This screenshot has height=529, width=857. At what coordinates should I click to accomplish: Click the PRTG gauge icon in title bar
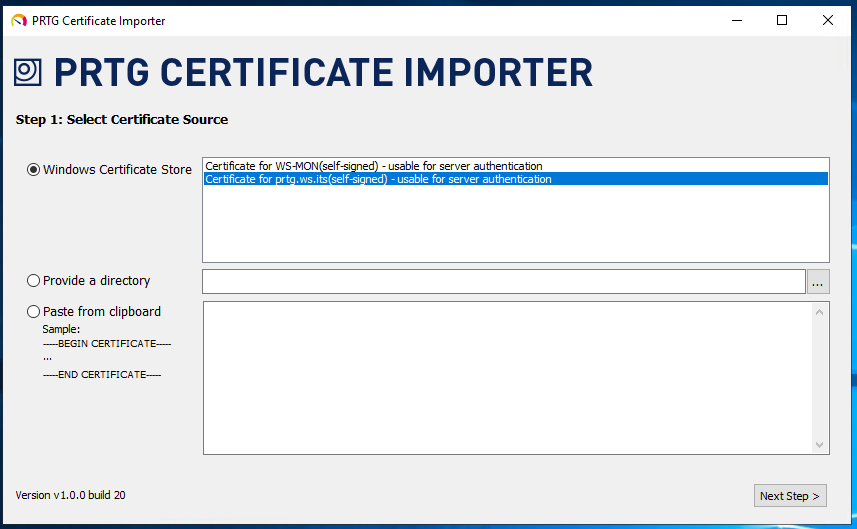[19, 21]
